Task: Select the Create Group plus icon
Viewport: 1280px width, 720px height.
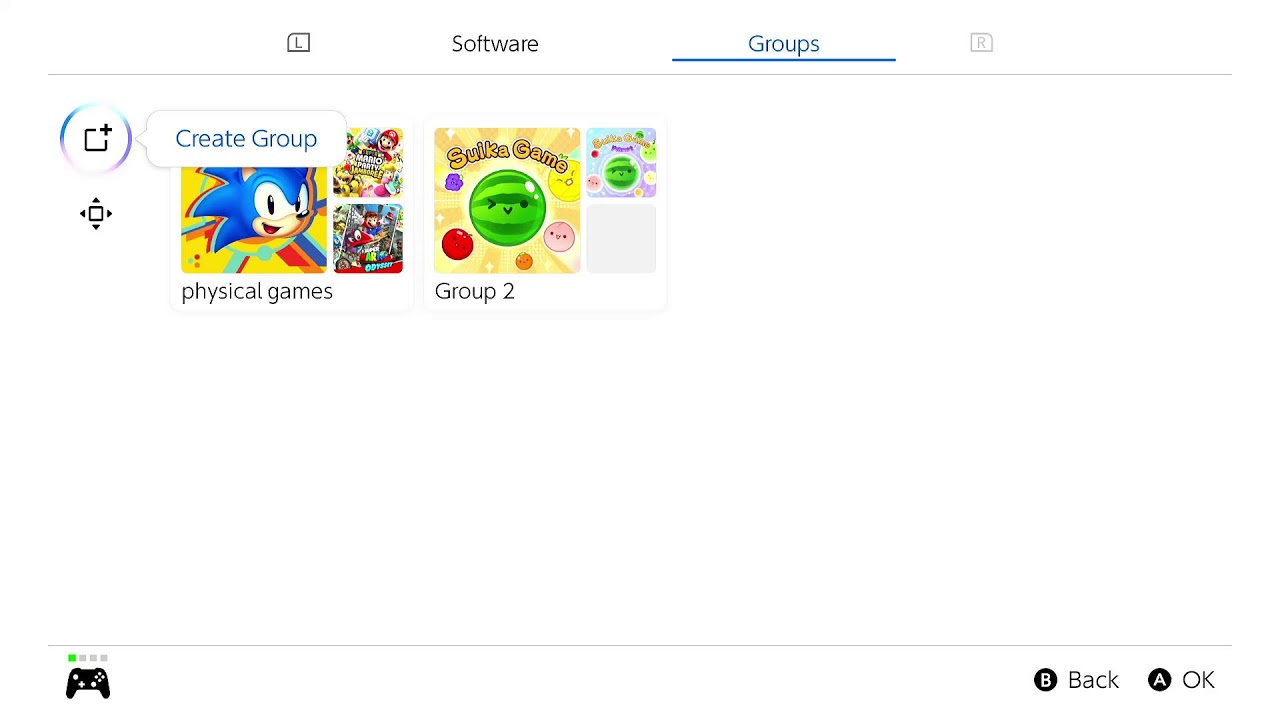Action: pos(96,138)
